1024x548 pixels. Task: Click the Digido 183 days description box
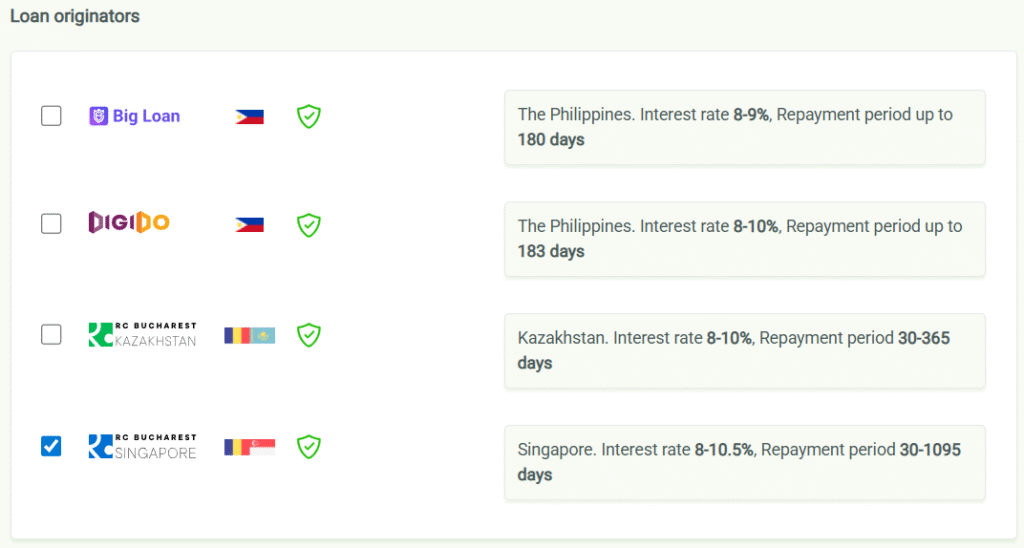tap(744, 239)
